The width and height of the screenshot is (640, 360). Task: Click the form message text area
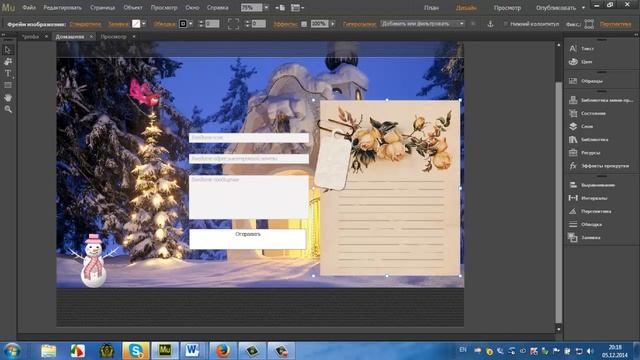pos(249,197)
